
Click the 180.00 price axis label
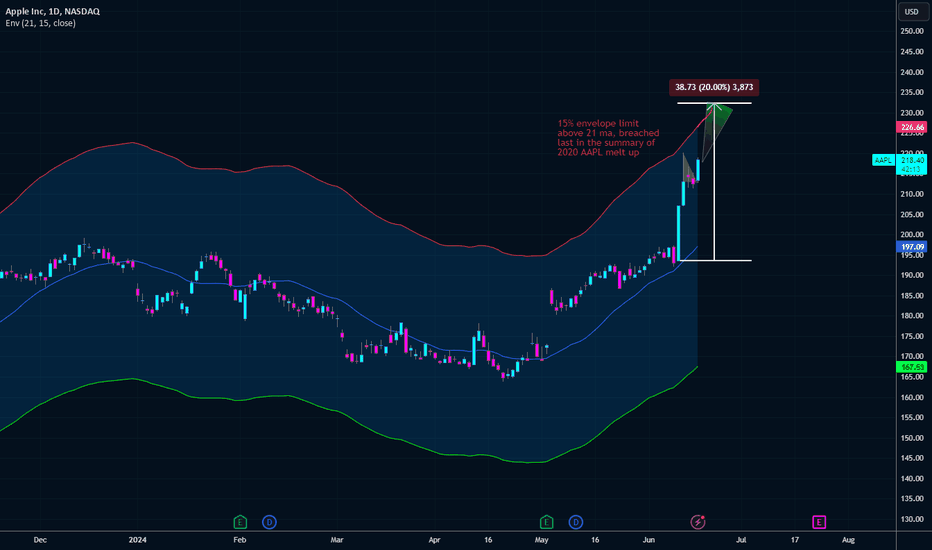[912, 316]
